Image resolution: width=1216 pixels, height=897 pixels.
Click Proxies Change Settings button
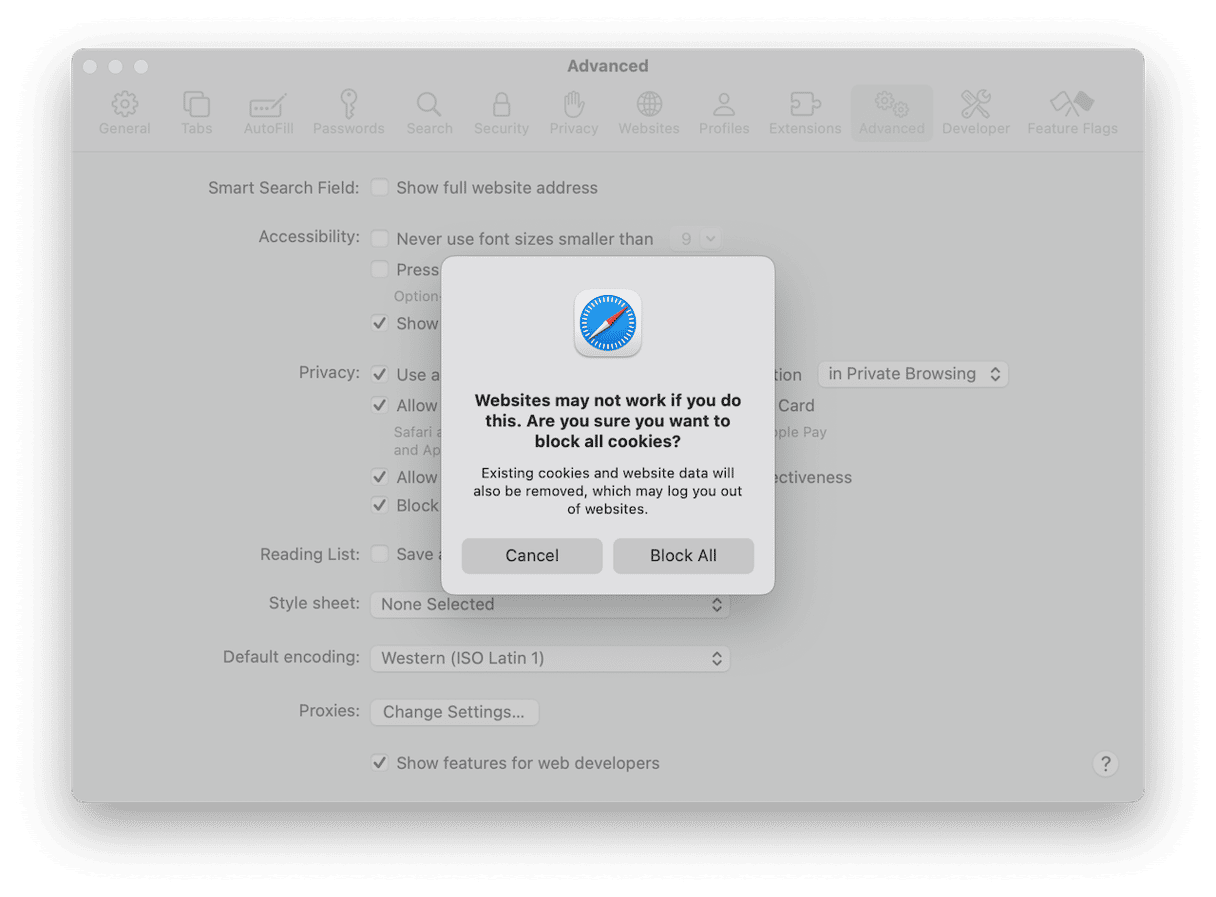[x=454, y=712]
